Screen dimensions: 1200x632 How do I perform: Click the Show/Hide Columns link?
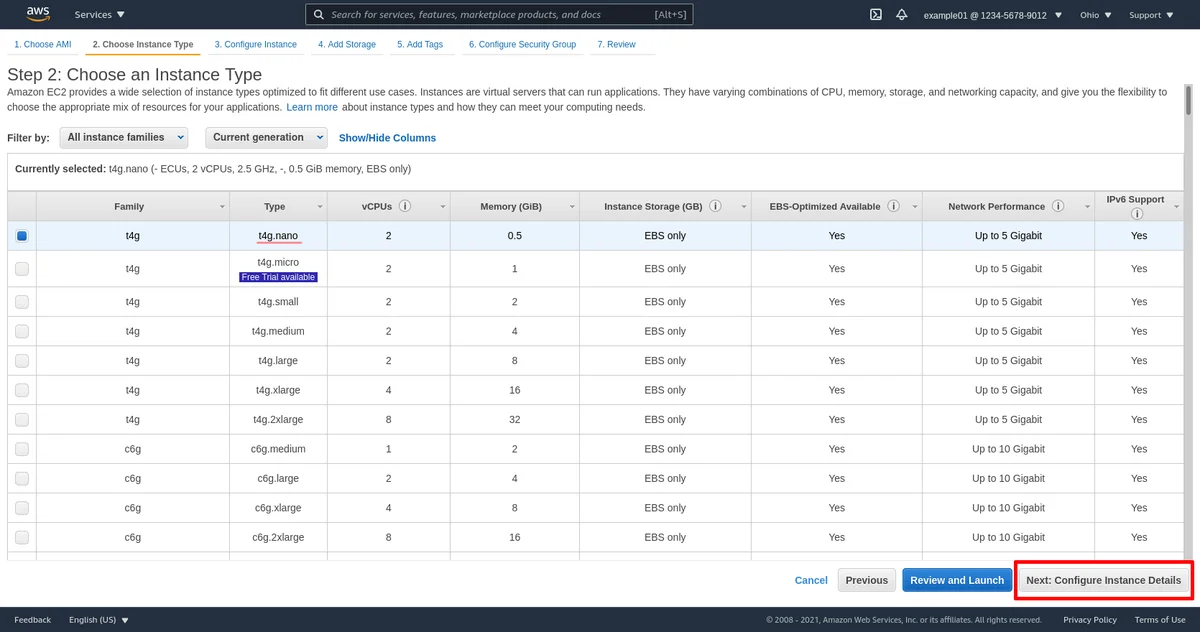[387, 138]
